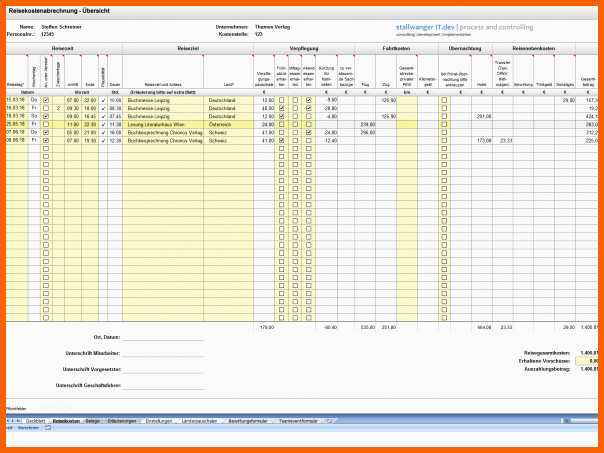The image size is (604, 453).
Task: Select the Reisenebenkosten section header
Action: 534,49
